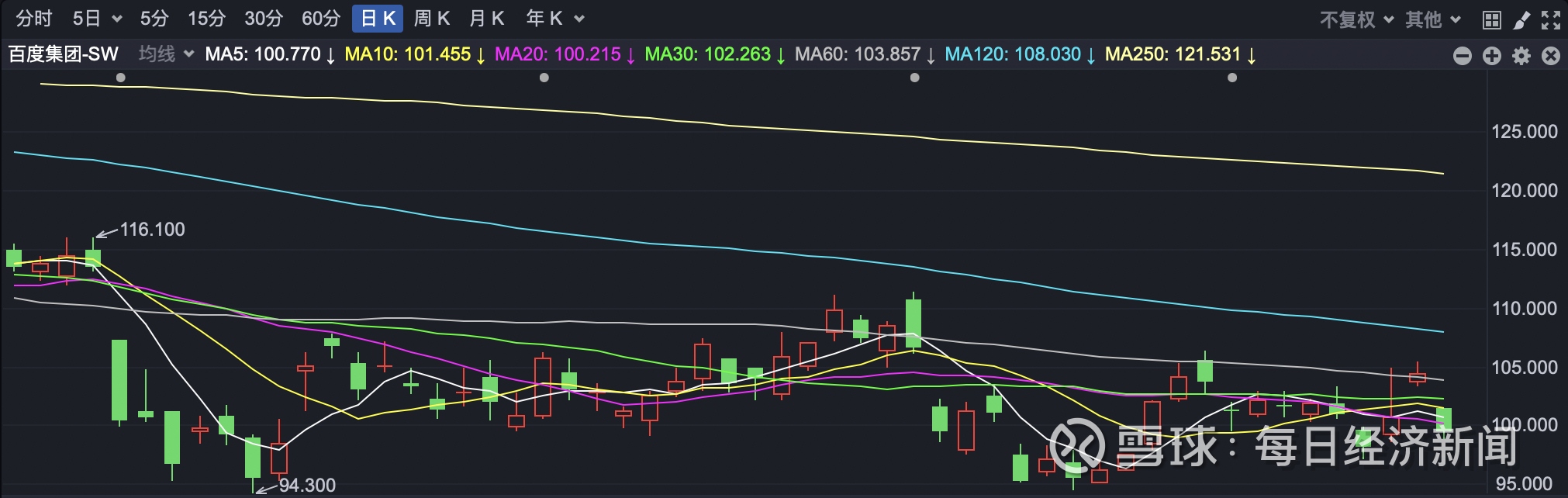The image size is (1568, 498).
Task: Click the MA30: 102.263 readout
Action: point(715,54)
